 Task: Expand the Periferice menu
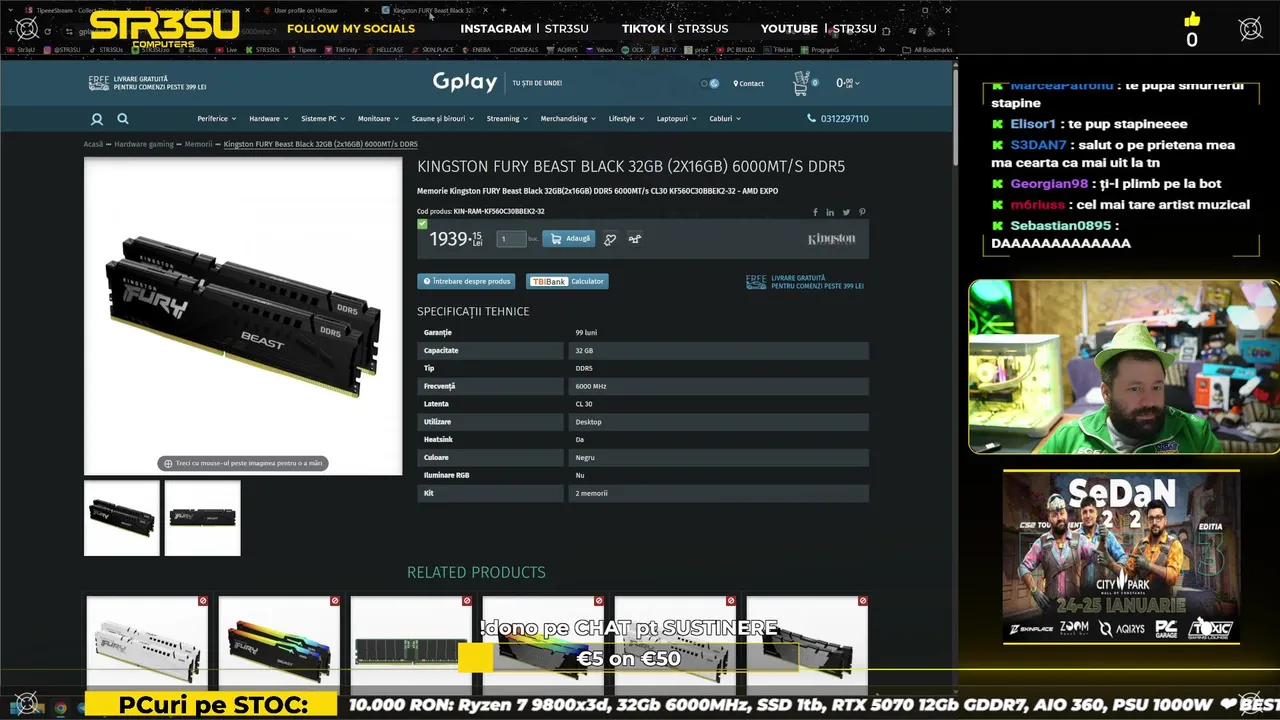pos(216,119)
